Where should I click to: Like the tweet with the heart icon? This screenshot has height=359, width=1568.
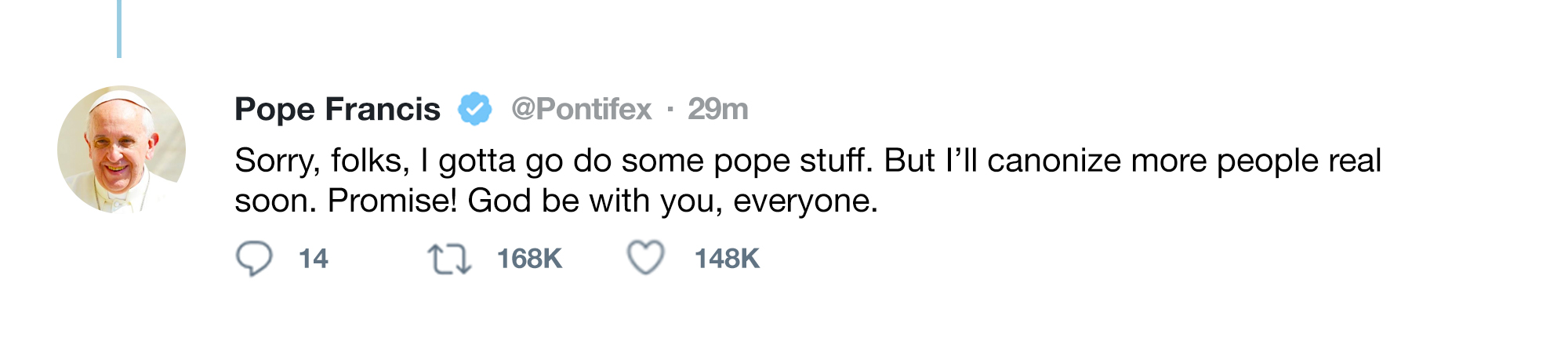[646, 258]
